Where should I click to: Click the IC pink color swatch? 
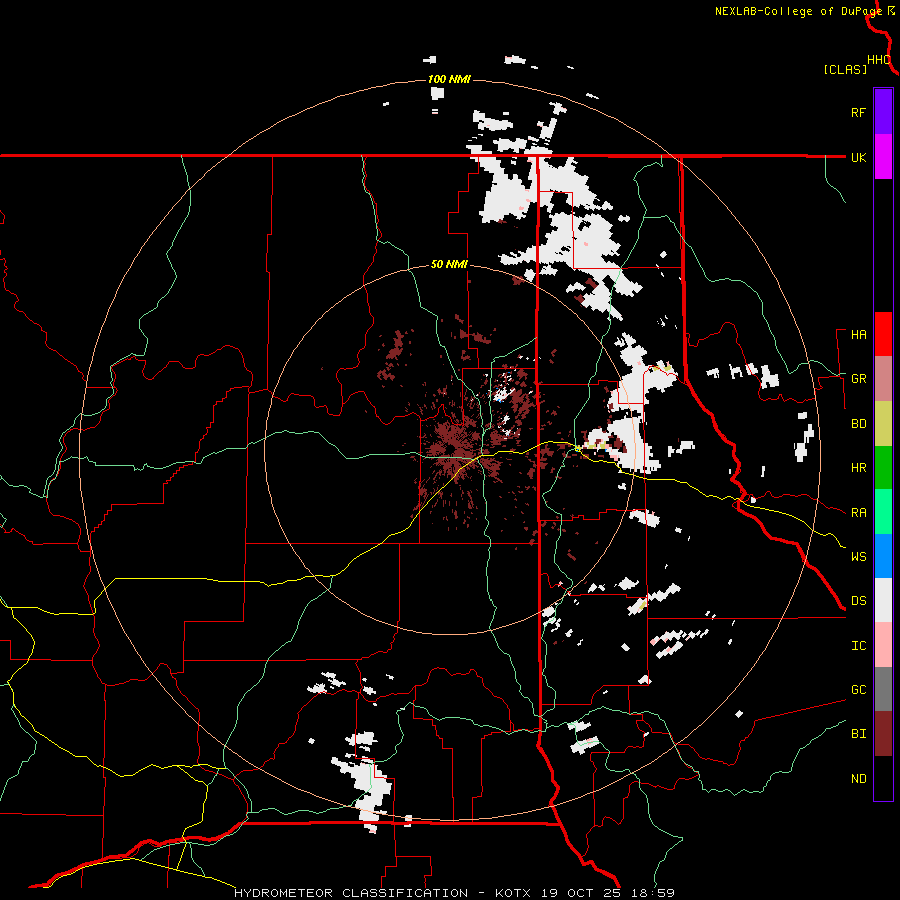tap(883, 645)
